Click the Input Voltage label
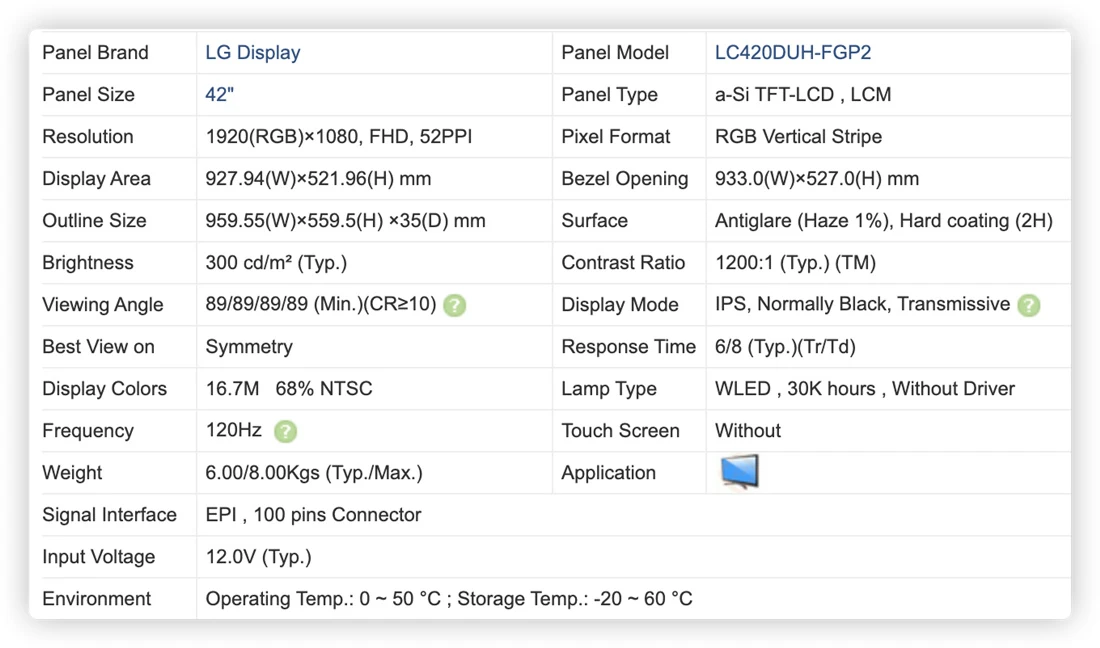1100x648 pixels. click(x=99, y=558)
